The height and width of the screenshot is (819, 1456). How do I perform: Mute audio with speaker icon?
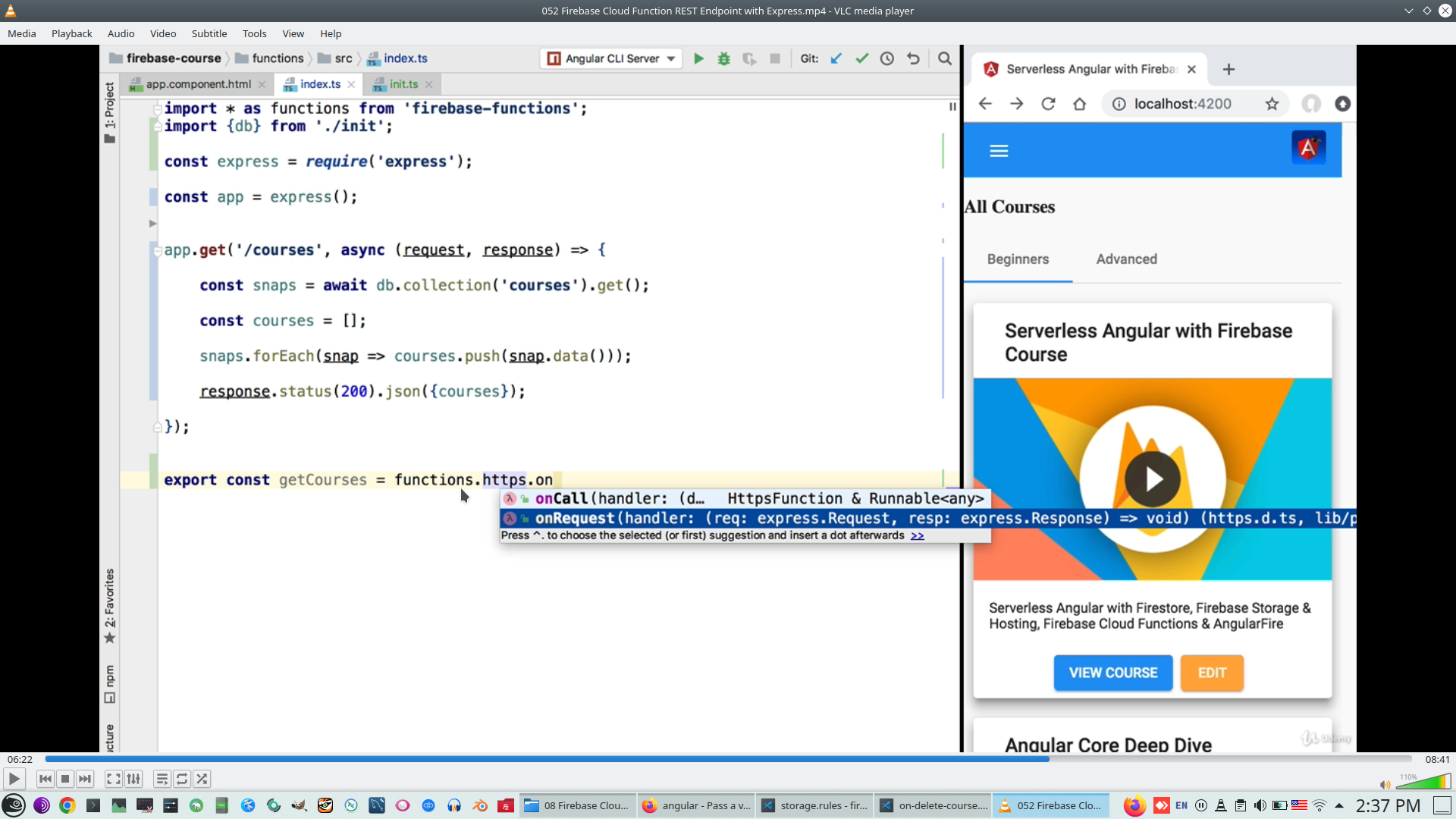[x=1385, y=784]
